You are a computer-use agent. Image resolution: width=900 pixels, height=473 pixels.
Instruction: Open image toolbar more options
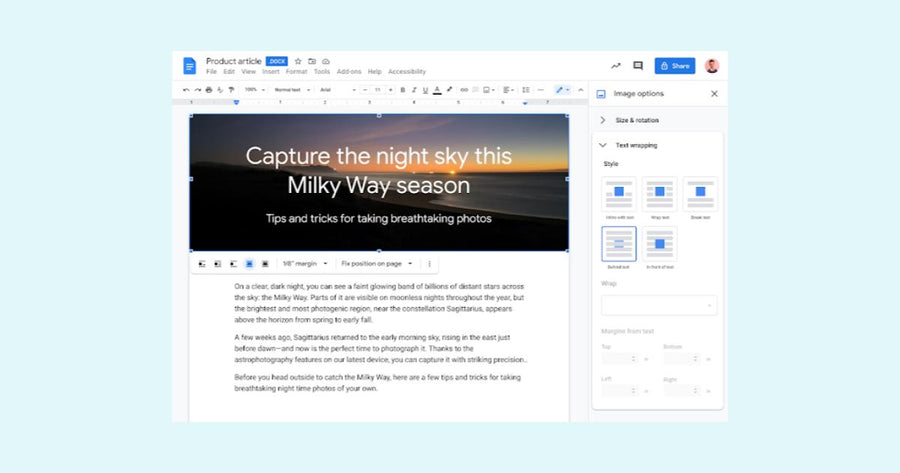point(429,264)
